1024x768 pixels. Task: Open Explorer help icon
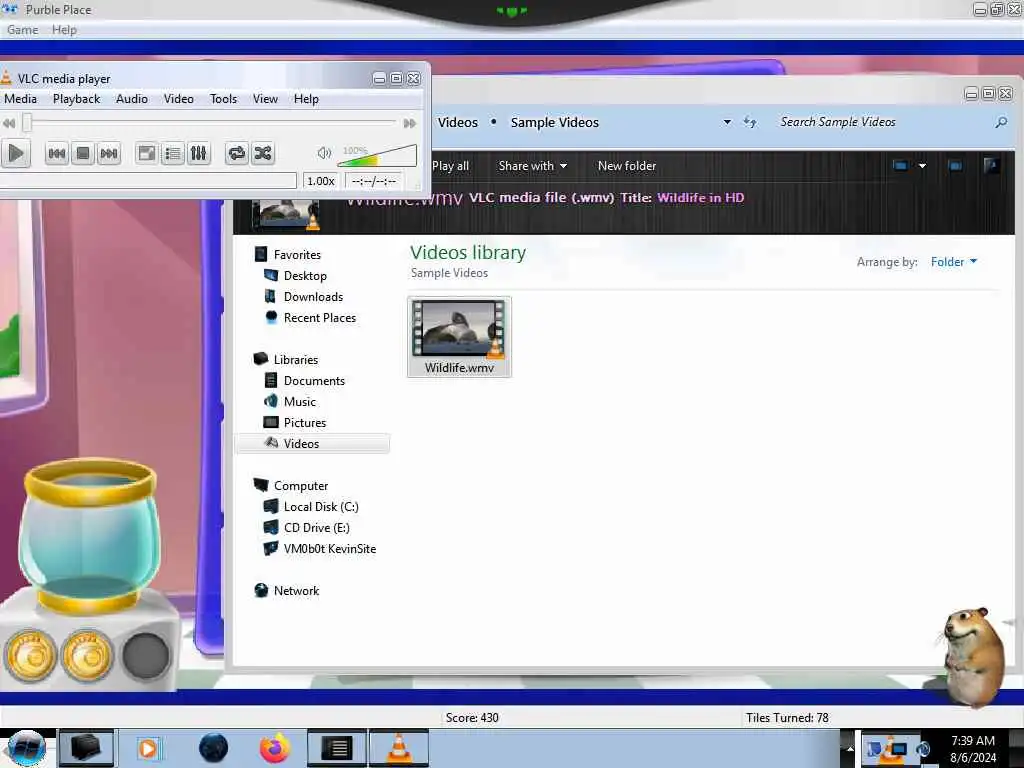(x=991, y=166)
